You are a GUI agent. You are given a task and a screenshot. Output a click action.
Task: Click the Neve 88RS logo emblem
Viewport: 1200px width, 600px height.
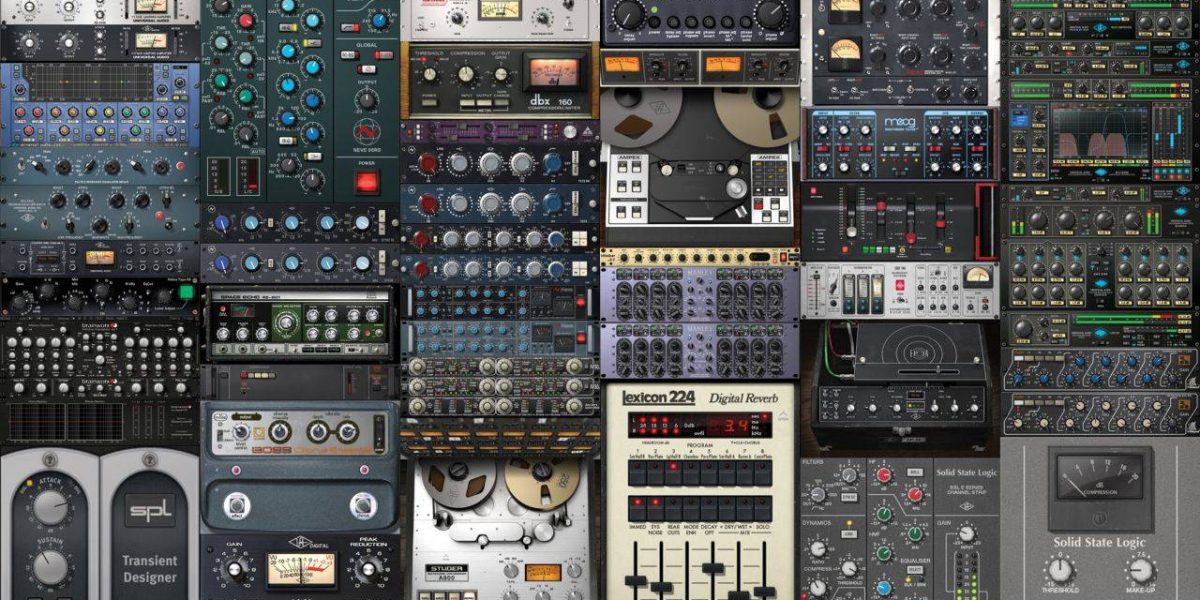[x=367, y=130]
